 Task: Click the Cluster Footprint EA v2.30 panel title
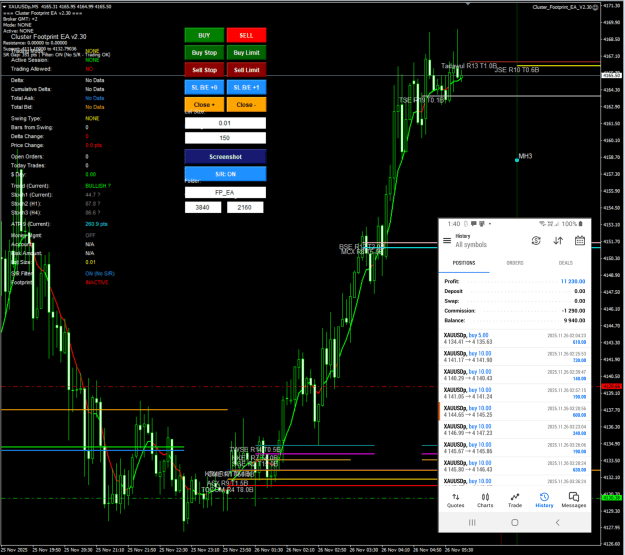(x=48, y=37)
